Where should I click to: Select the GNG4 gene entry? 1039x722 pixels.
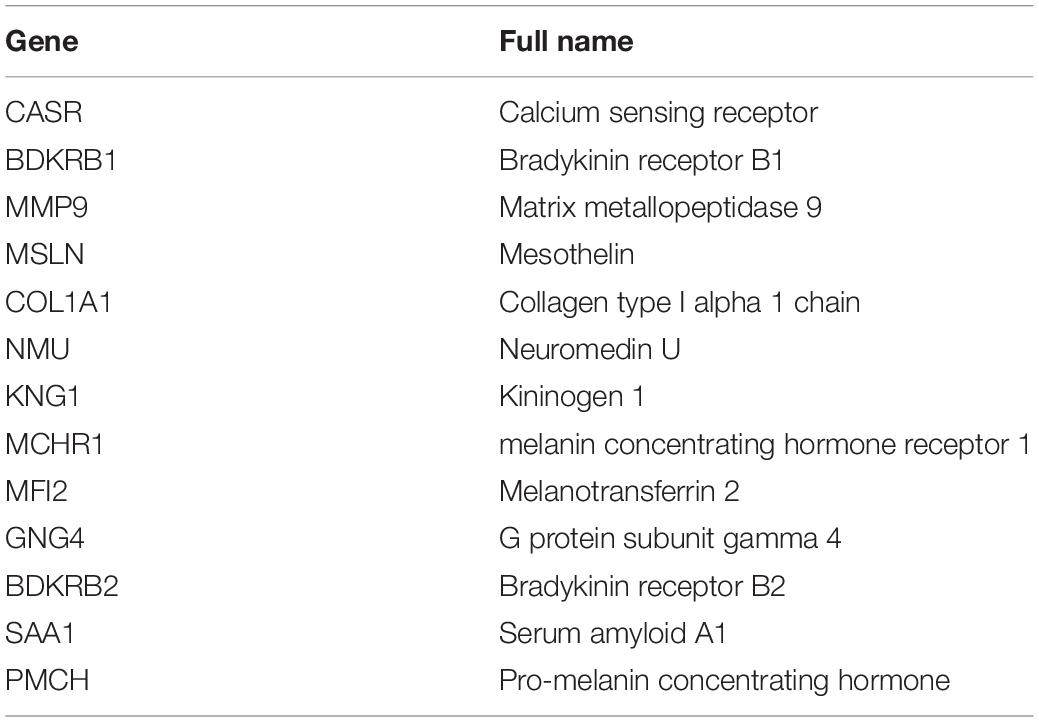47,539
